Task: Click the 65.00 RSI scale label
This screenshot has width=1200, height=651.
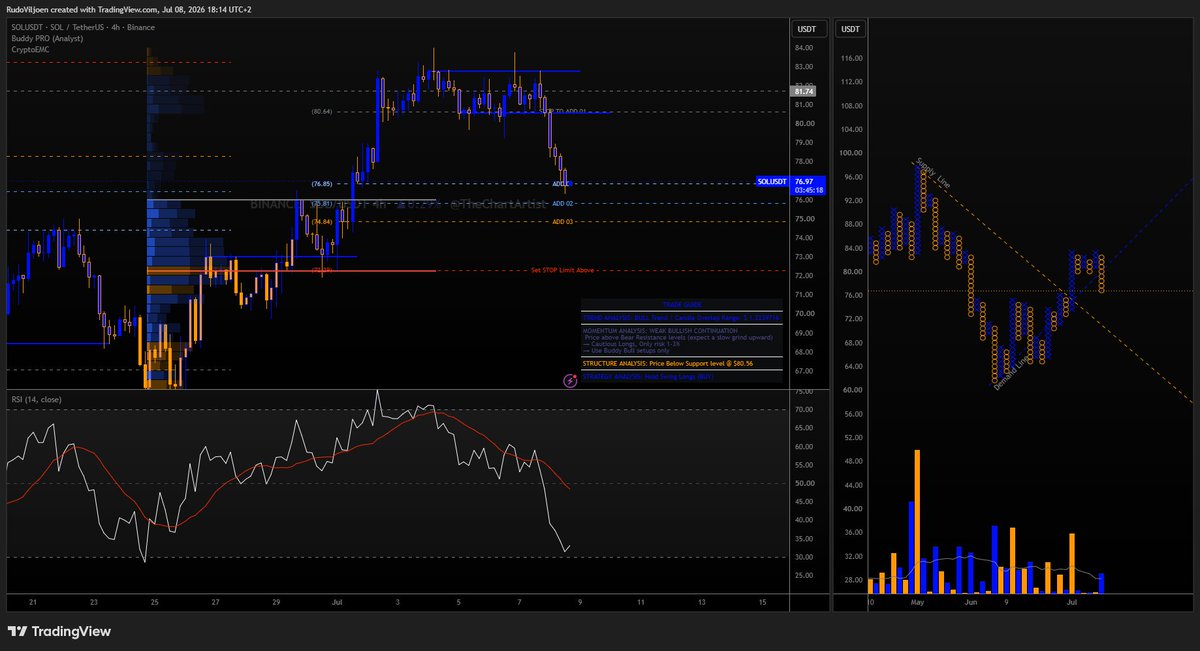Action: 802,428
